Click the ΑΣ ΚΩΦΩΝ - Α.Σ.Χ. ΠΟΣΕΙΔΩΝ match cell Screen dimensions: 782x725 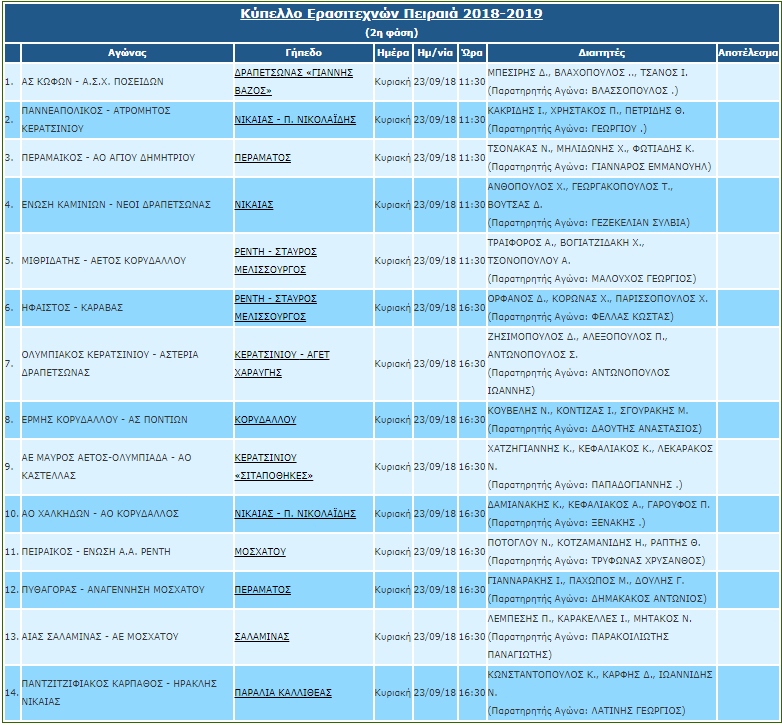92,82
